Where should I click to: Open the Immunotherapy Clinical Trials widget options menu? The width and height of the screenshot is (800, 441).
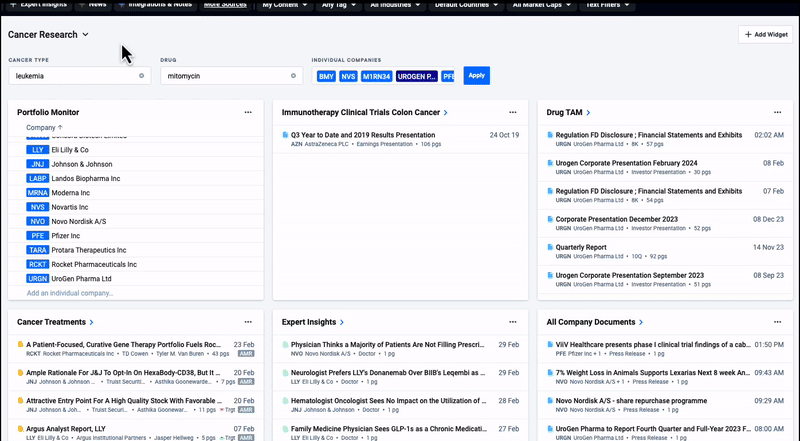pyautogui.click(x=513, y=112)
